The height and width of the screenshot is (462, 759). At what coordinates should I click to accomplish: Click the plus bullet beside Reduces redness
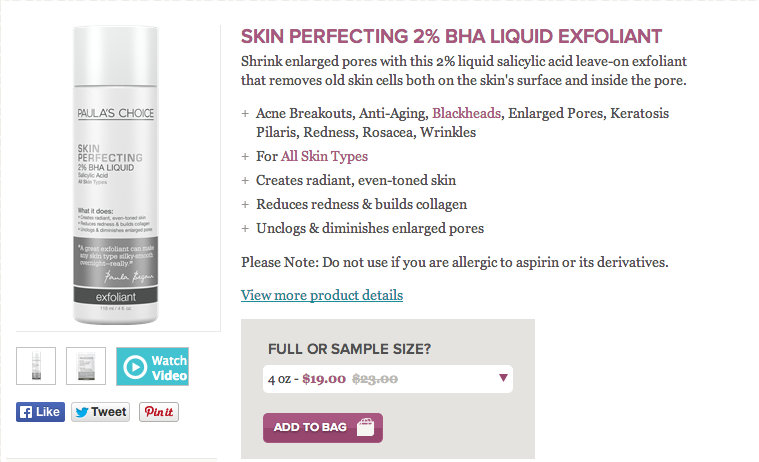[246, 205]
